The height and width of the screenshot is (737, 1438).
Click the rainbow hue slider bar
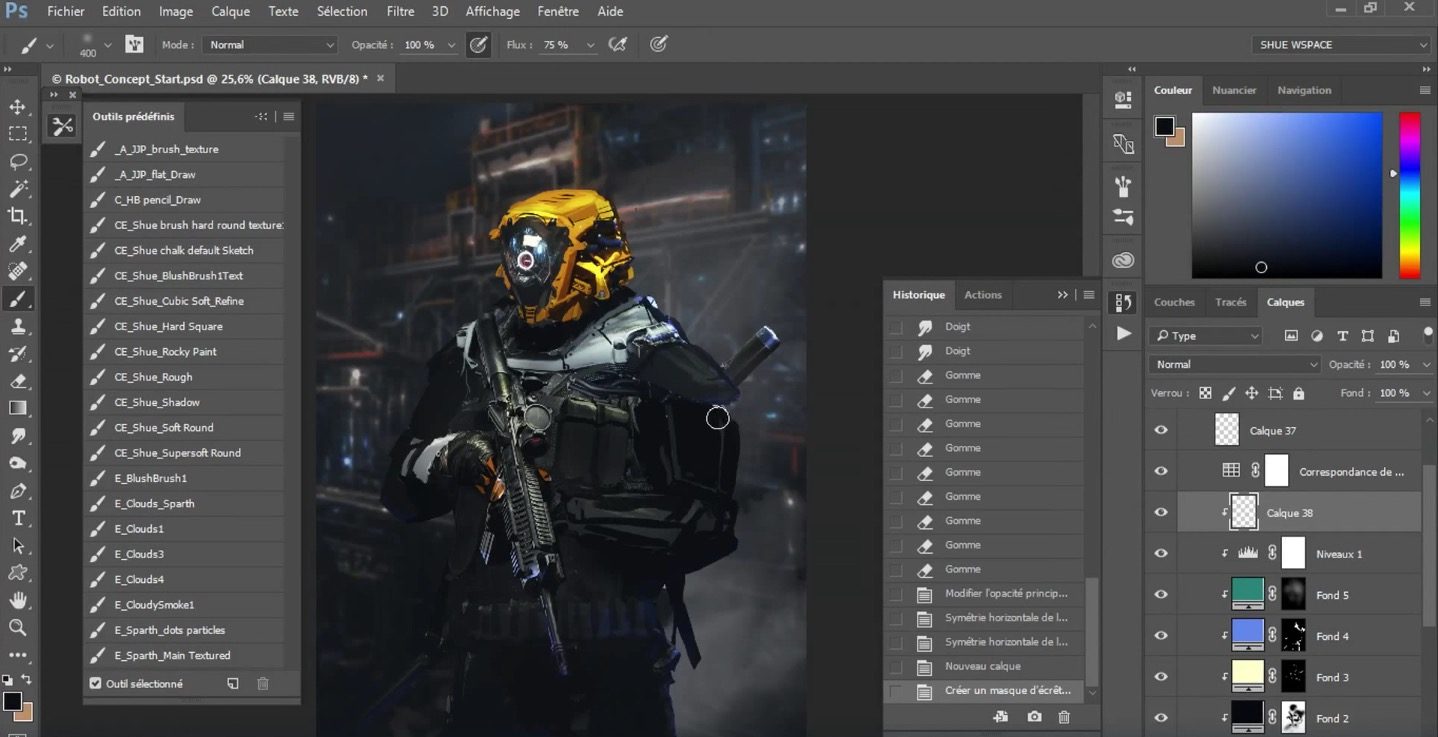point(1409,195)
